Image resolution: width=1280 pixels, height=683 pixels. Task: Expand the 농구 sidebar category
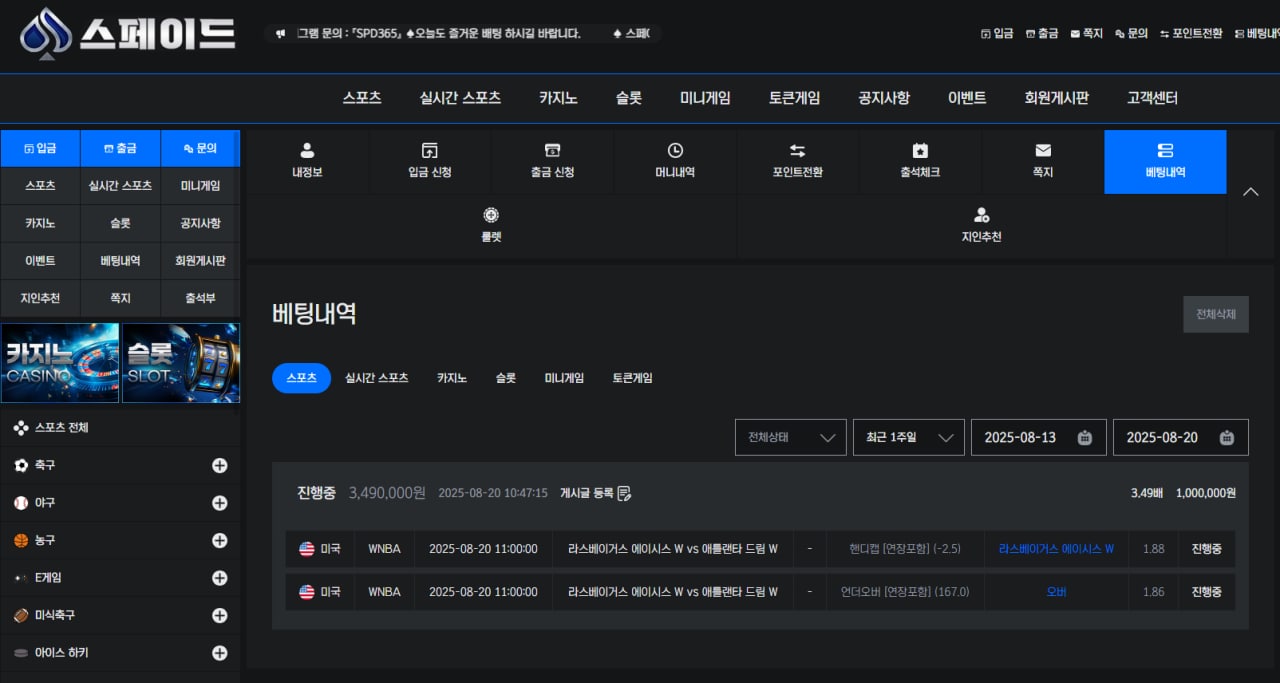(220, 540)
